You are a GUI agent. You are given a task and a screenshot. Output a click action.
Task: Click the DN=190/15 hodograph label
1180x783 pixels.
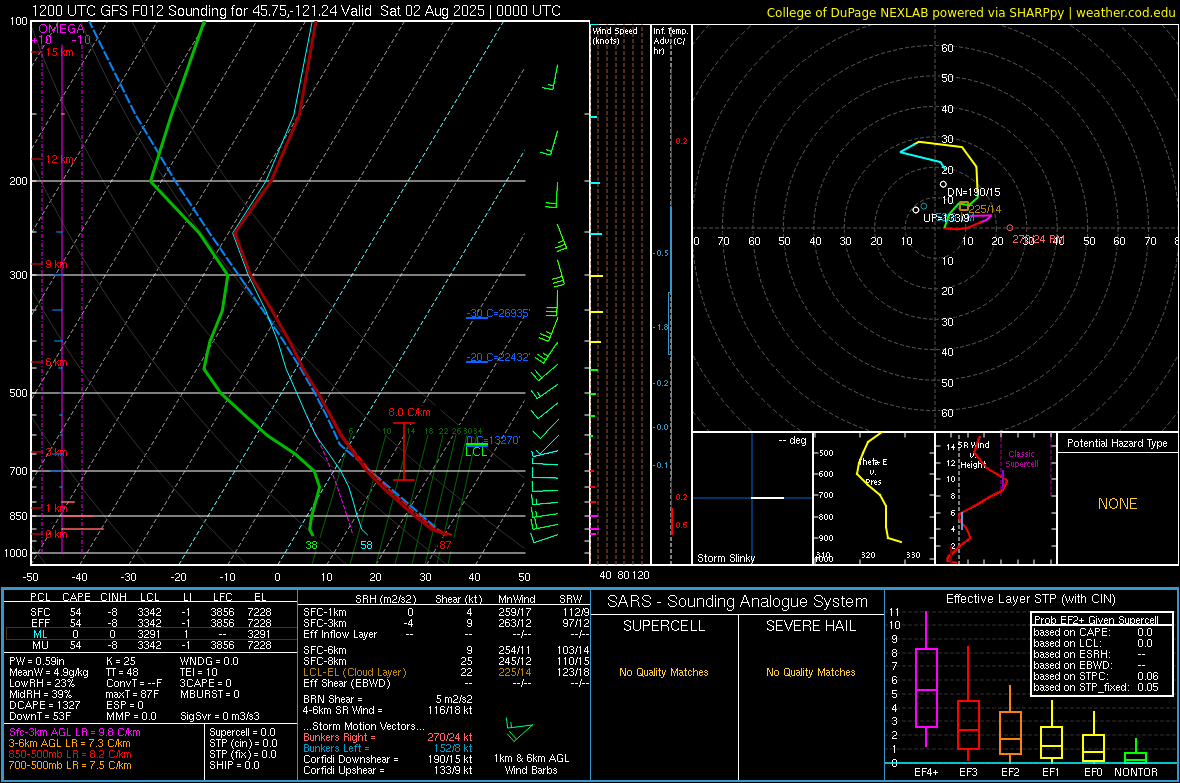pyautogui.click(x=974, y=192)
